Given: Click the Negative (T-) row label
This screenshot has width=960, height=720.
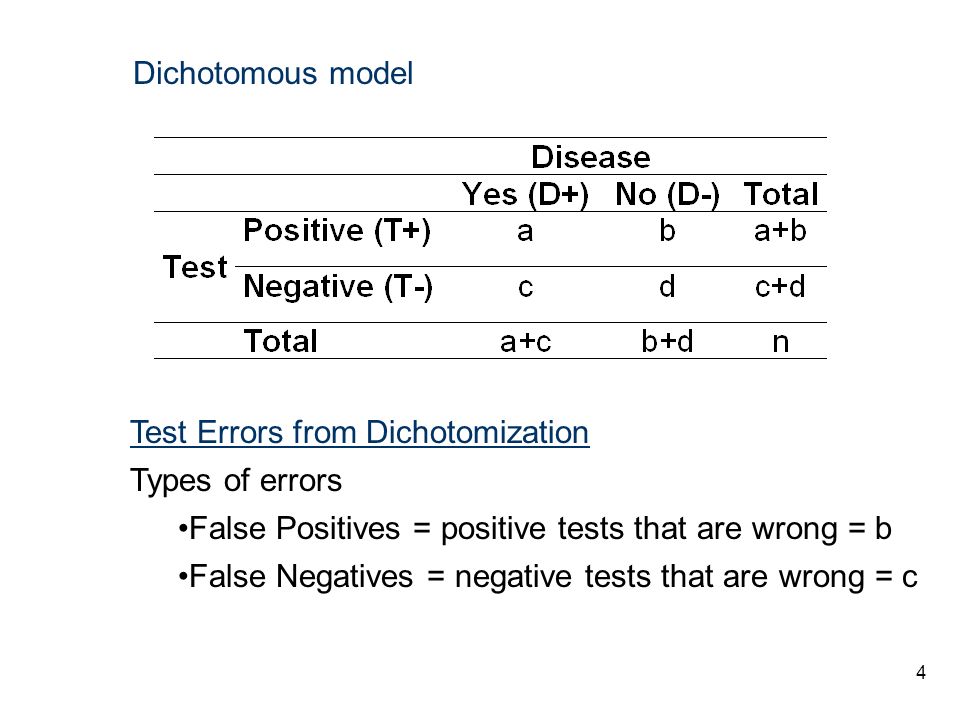Looking at the screenshot, I should (x=338, y=287).
